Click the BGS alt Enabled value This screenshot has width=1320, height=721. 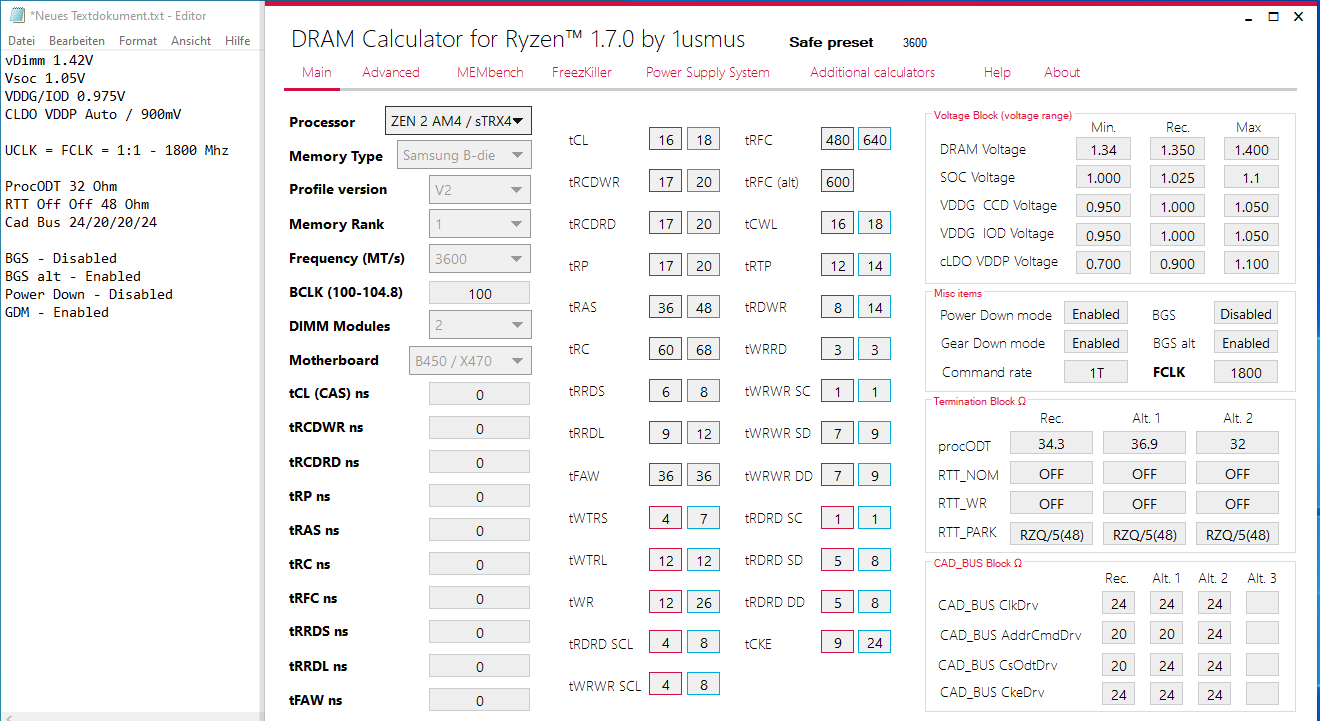(1246, 343)
